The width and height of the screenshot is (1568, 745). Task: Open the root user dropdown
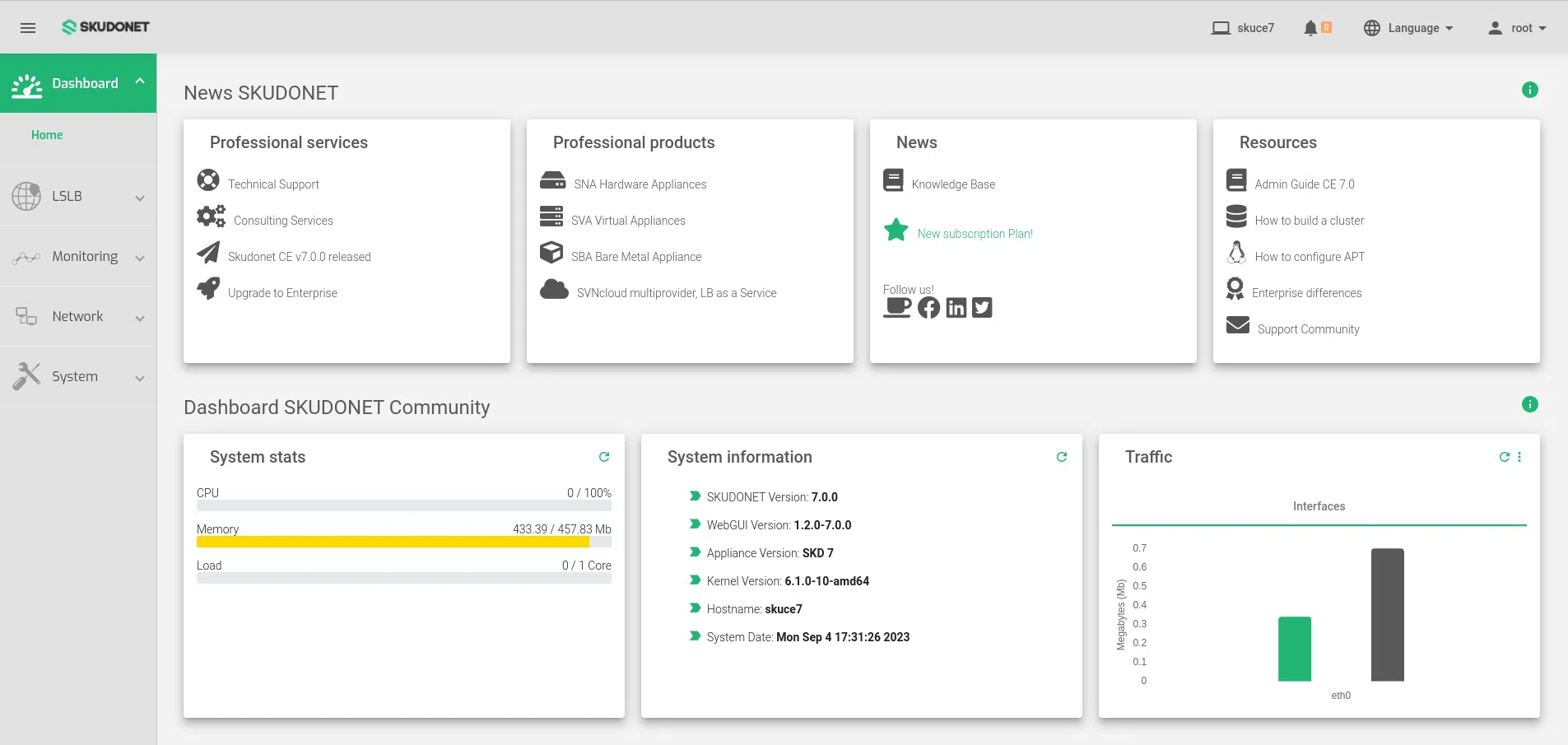coord(1517,28)
